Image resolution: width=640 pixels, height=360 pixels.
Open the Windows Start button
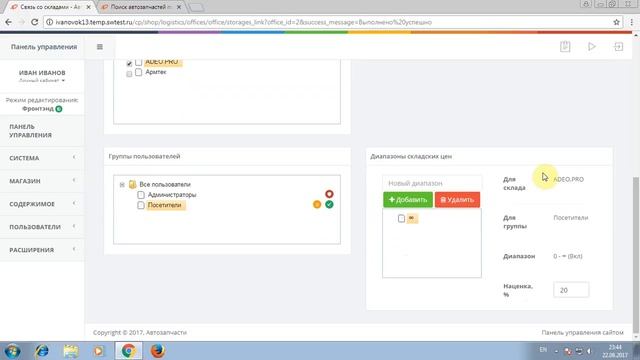pyautogui.click(x=12, y=351)
